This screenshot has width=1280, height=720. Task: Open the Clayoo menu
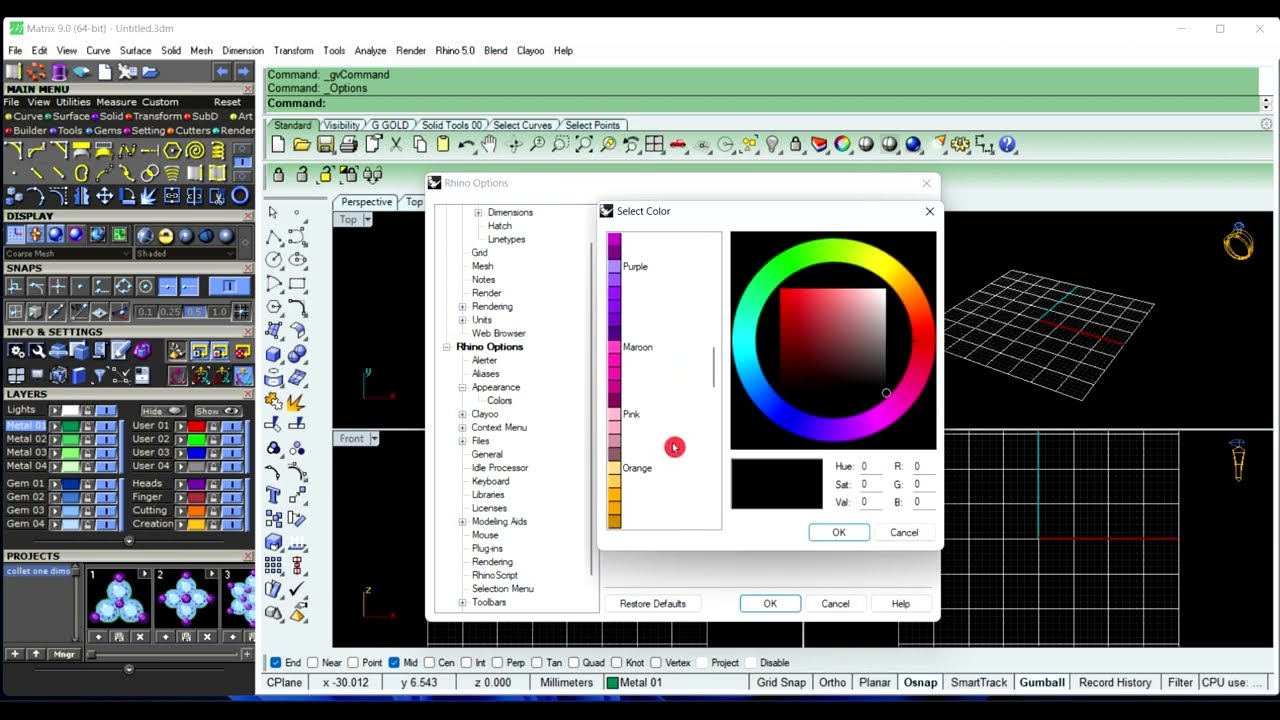(530, 50)
